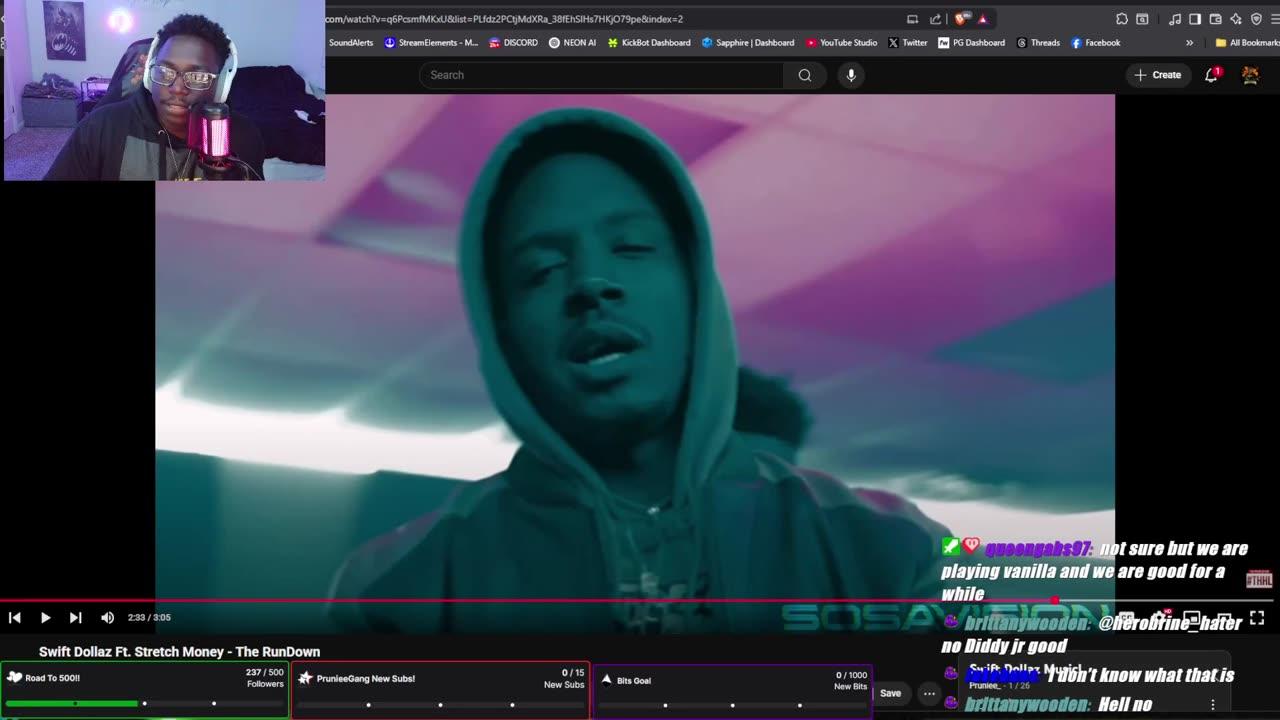
Task: Open the PG Dashboard bookmark
Action: tap(971, 43)
